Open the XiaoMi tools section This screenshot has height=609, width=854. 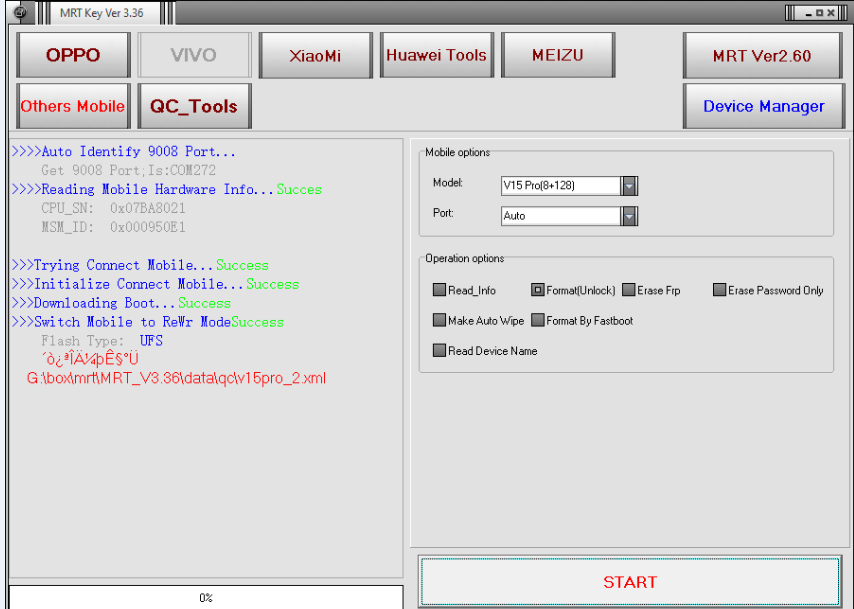315,55
